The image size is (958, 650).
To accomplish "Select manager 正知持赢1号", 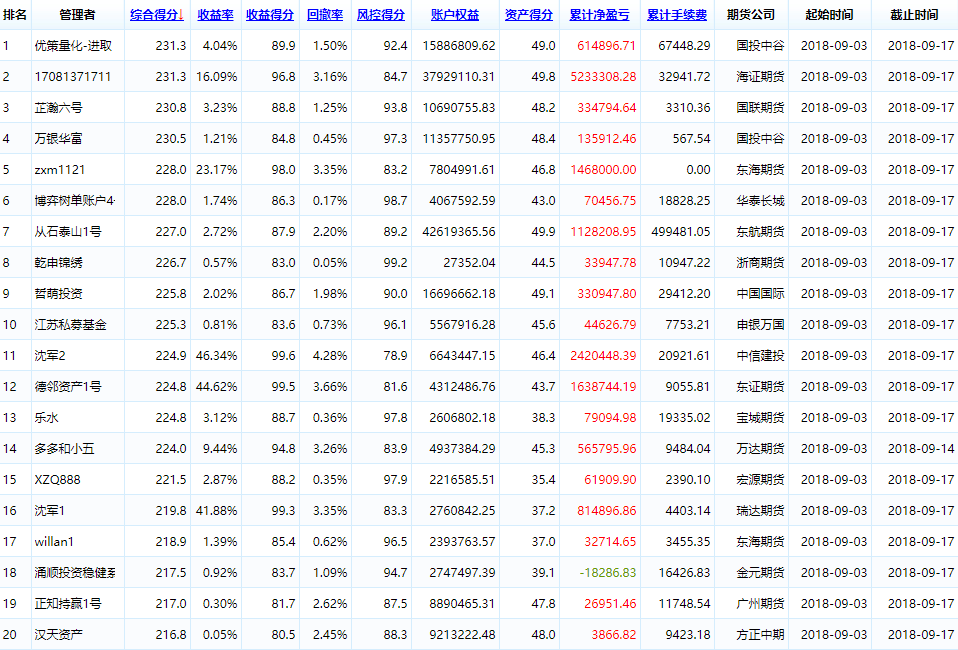I will coord(68,604).
